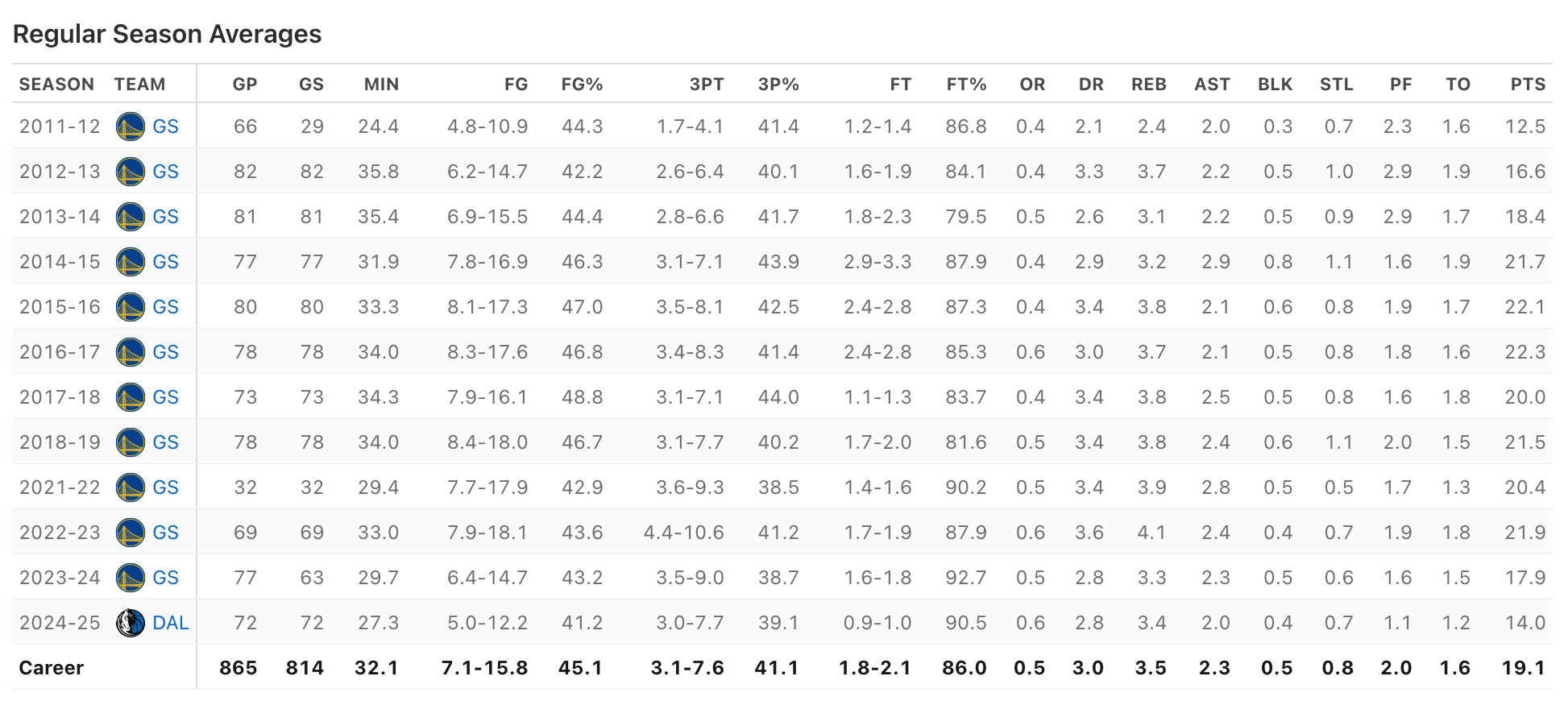Open the DAL team link for 2024-25
This screenshot has width=1568, height=701.
tap(170, 623)
